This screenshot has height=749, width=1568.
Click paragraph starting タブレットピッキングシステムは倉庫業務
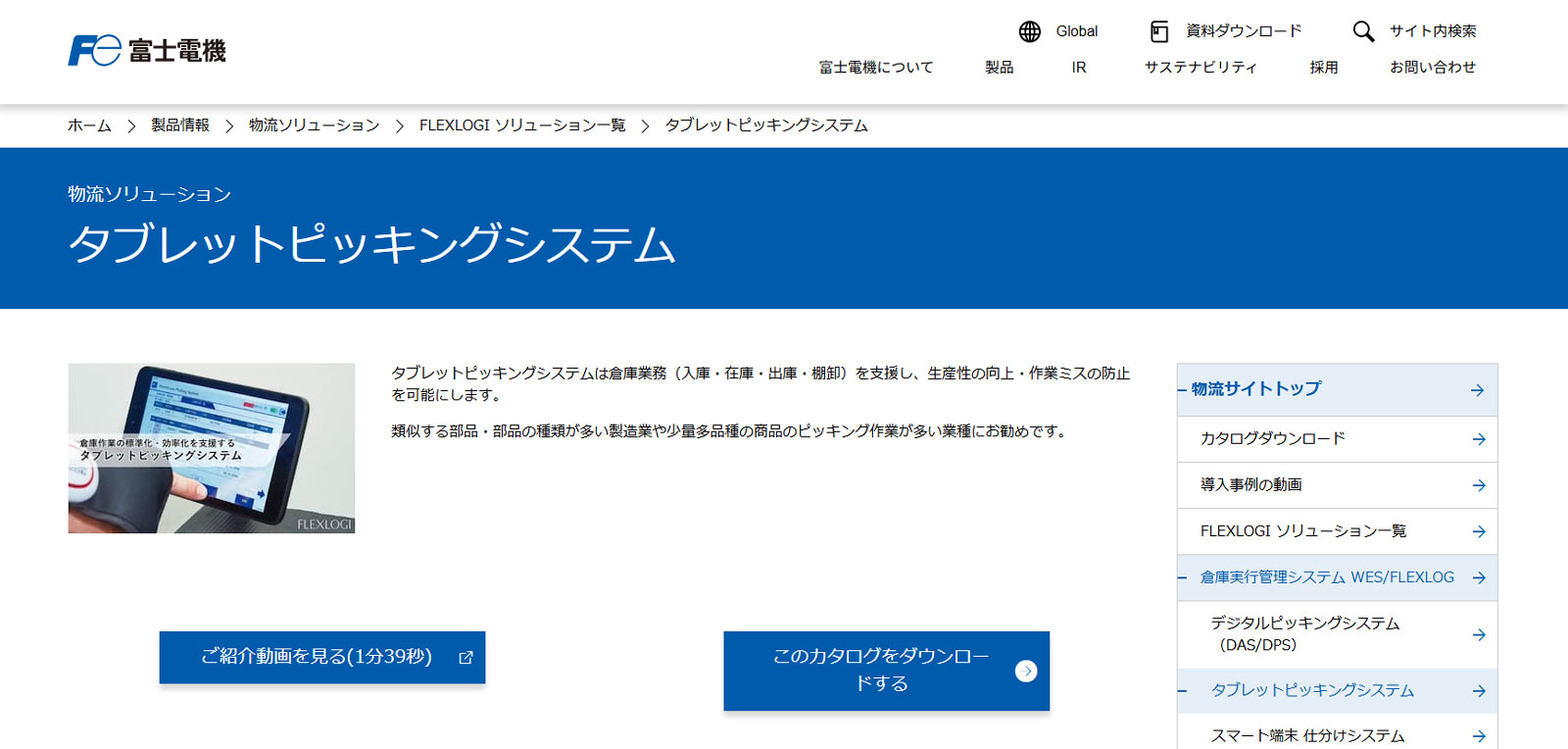coord(760,383)
